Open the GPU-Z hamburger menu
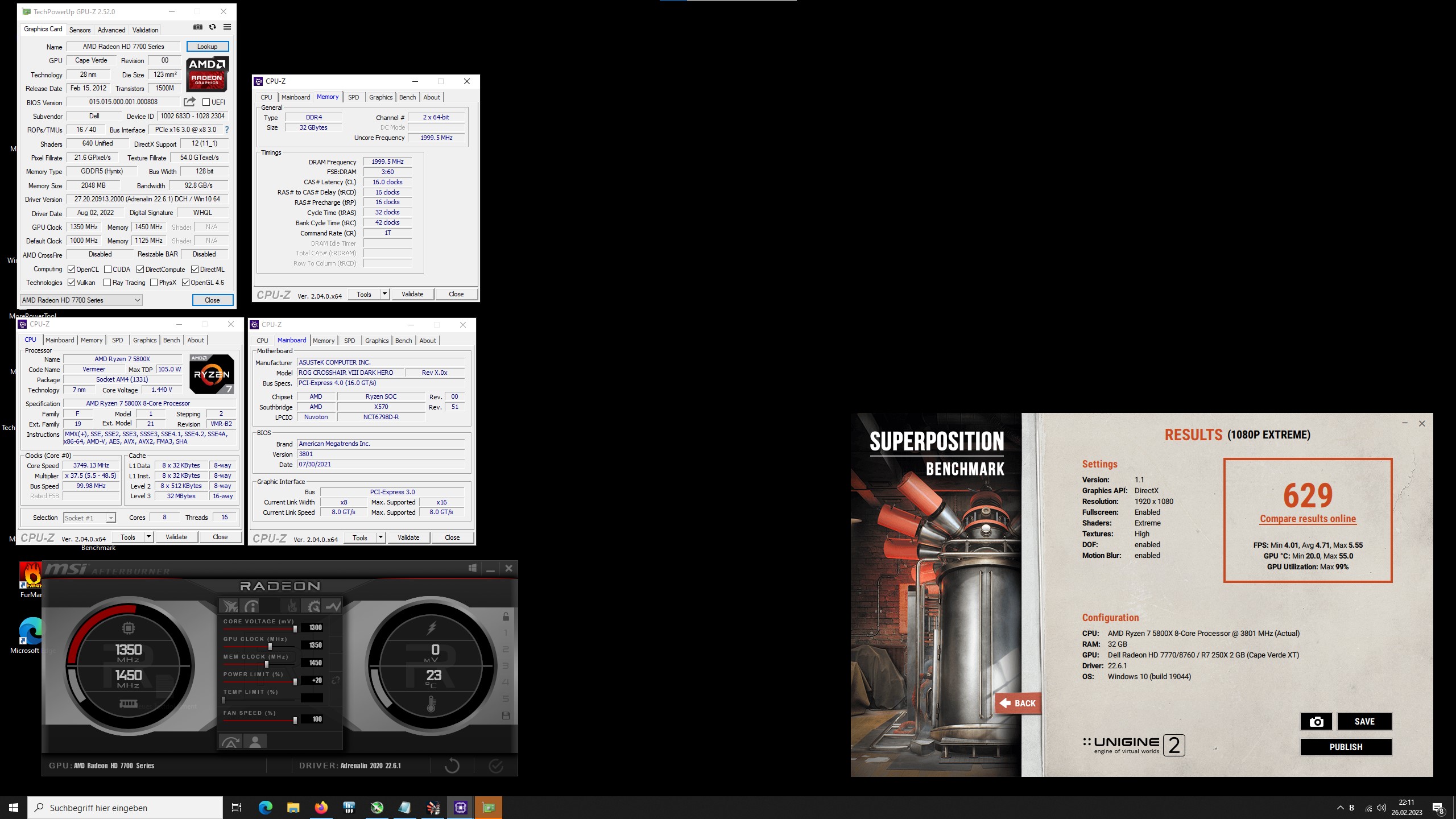This screenshot has width=1456, height=819. point(227,27)
